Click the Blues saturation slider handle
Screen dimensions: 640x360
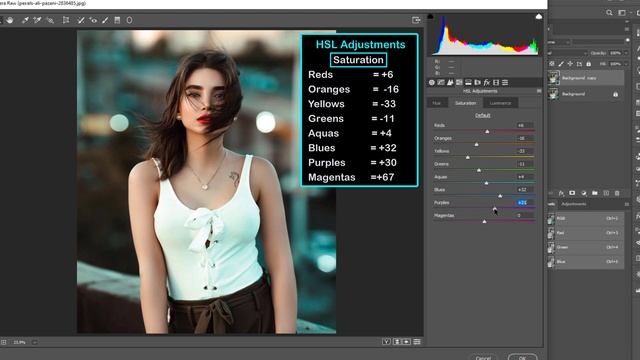(500, 196)
